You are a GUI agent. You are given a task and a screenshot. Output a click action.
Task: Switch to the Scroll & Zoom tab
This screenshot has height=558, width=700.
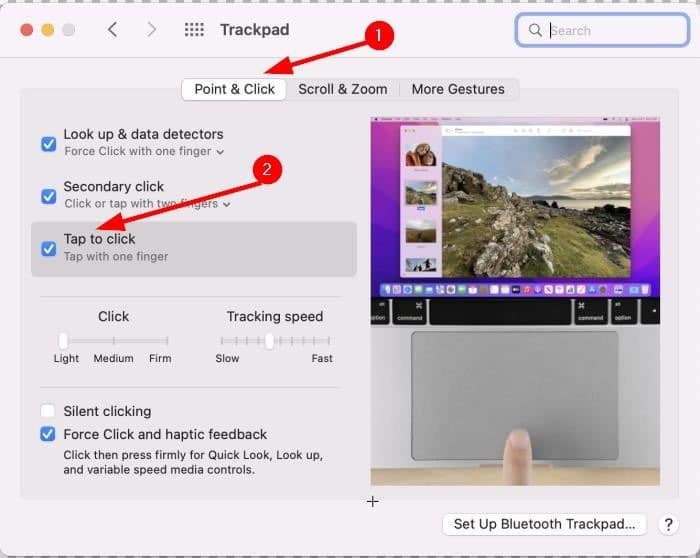(x=342, y=89)
